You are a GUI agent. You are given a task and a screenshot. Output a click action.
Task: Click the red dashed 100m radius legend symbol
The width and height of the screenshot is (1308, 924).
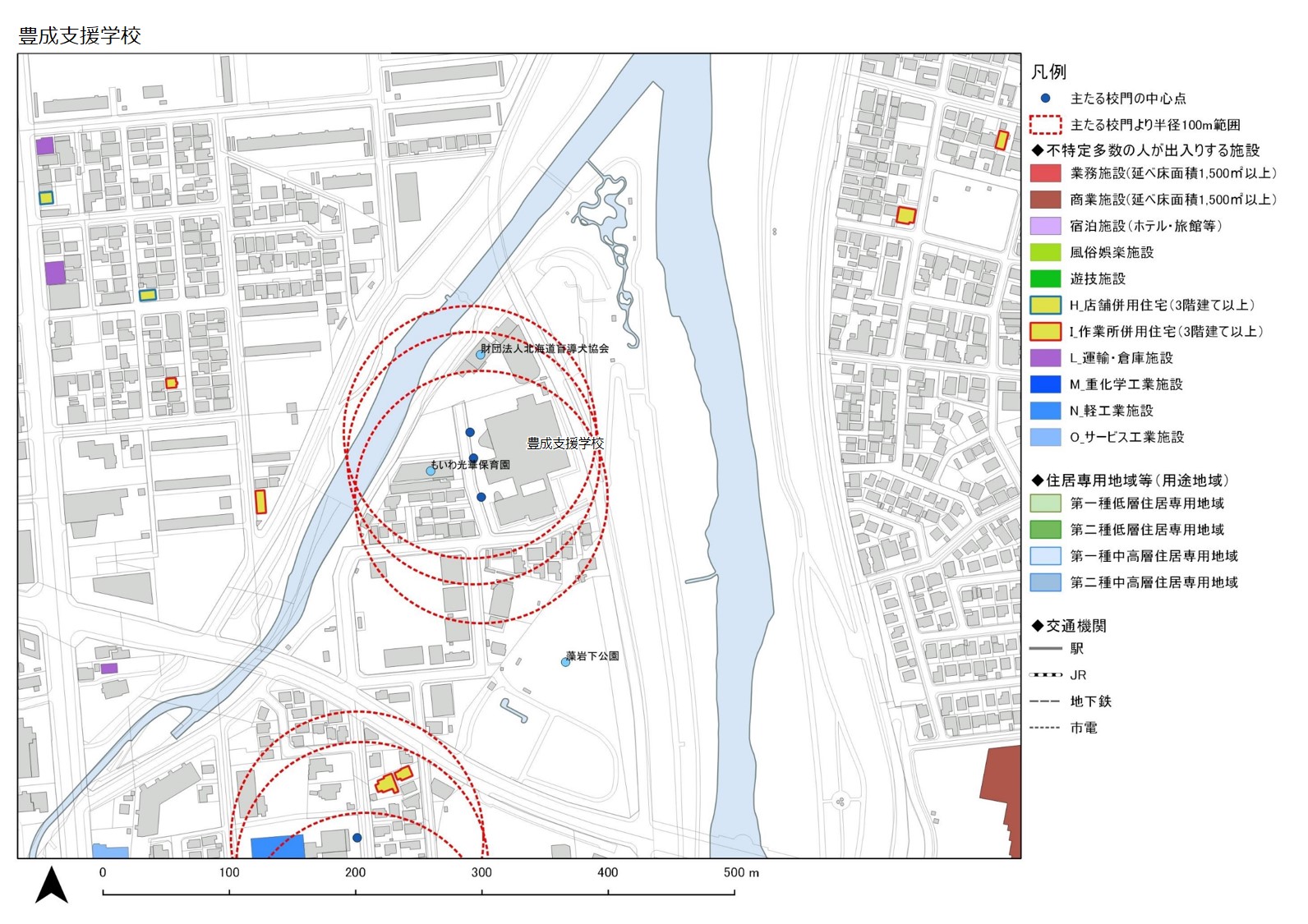click(1045, 124)
